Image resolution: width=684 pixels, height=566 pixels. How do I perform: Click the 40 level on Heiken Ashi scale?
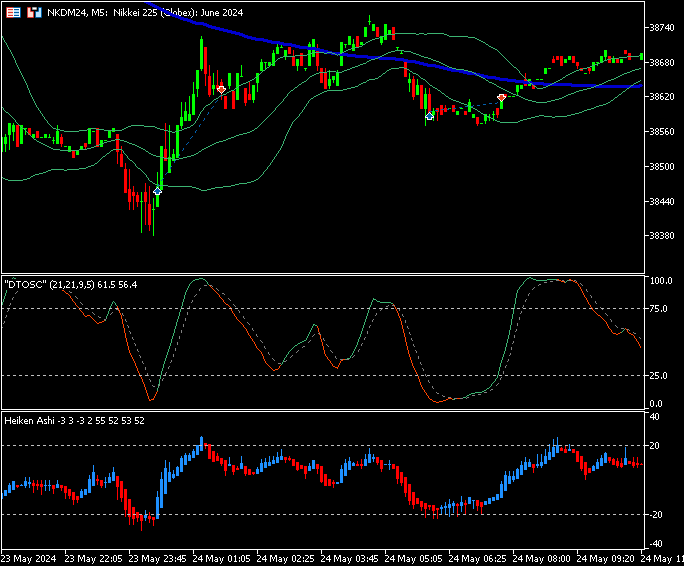[654, 417]
